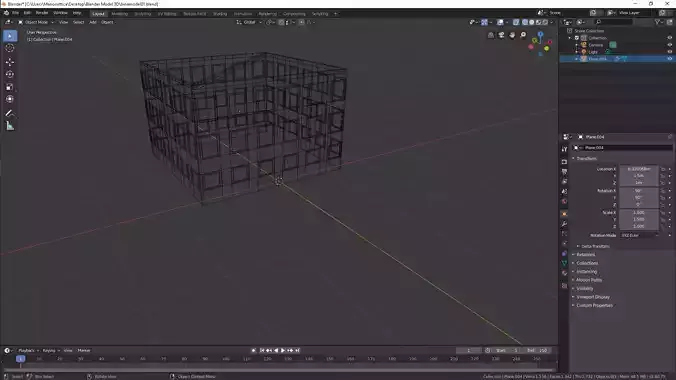Open the Material properties tab

click(x=564, y=273)
